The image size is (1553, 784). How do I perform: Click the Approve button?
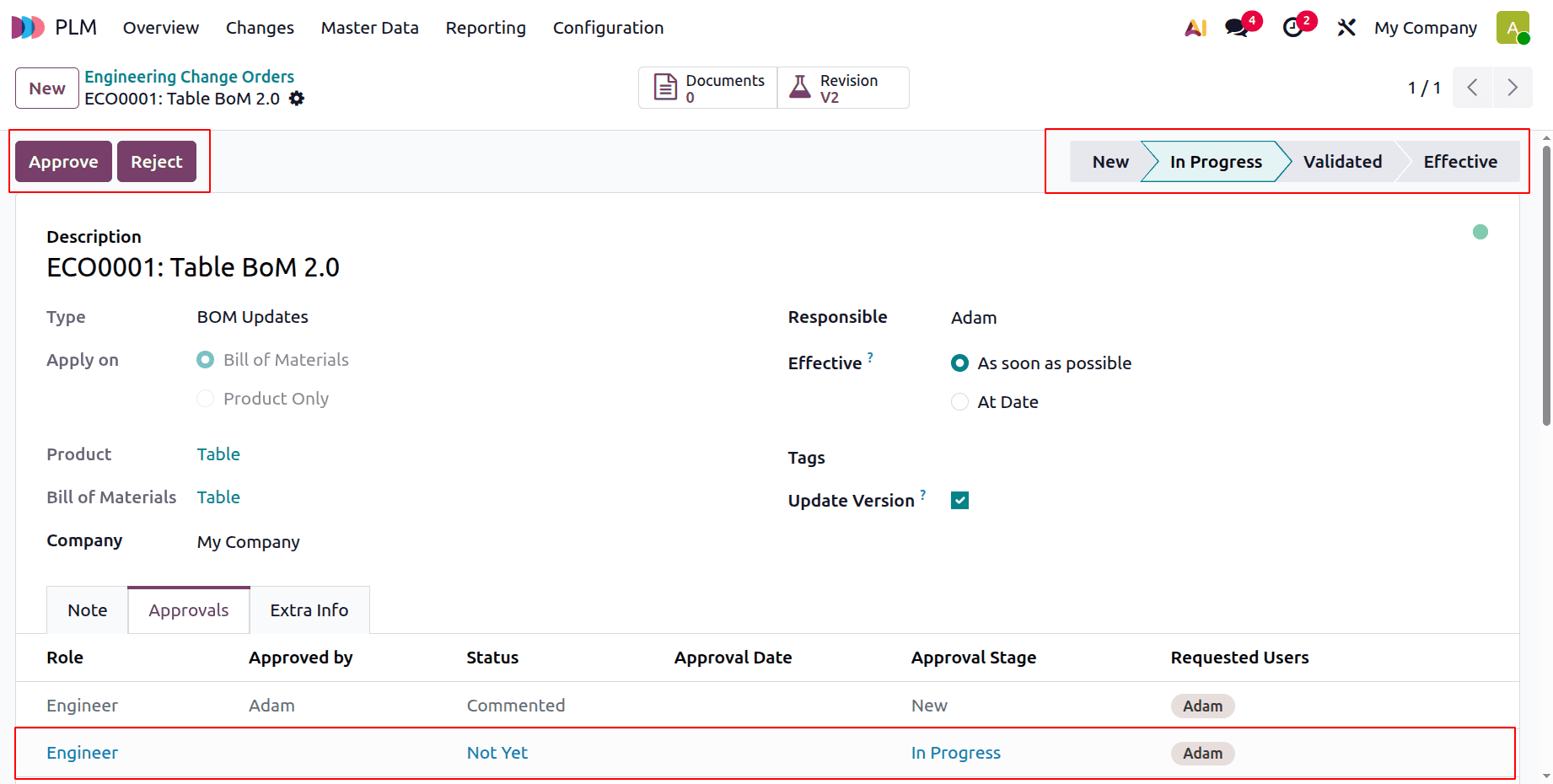pos(63,162)
